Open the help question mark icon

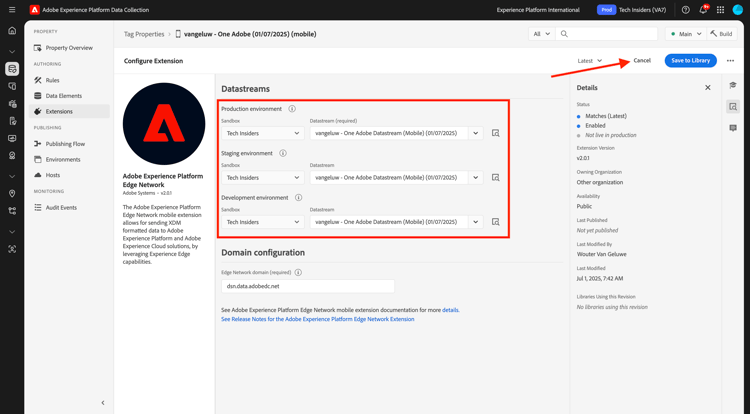[685, 10]
